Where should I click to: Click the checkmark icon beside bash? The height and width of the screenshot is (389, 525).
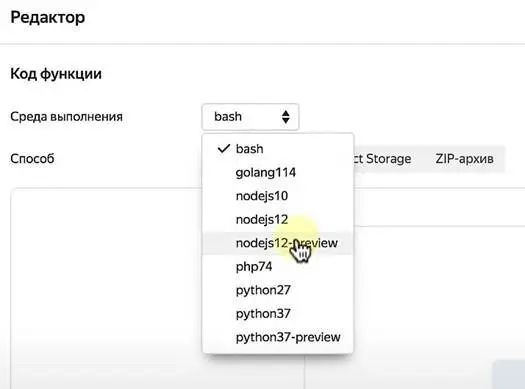tap(224, 149)
